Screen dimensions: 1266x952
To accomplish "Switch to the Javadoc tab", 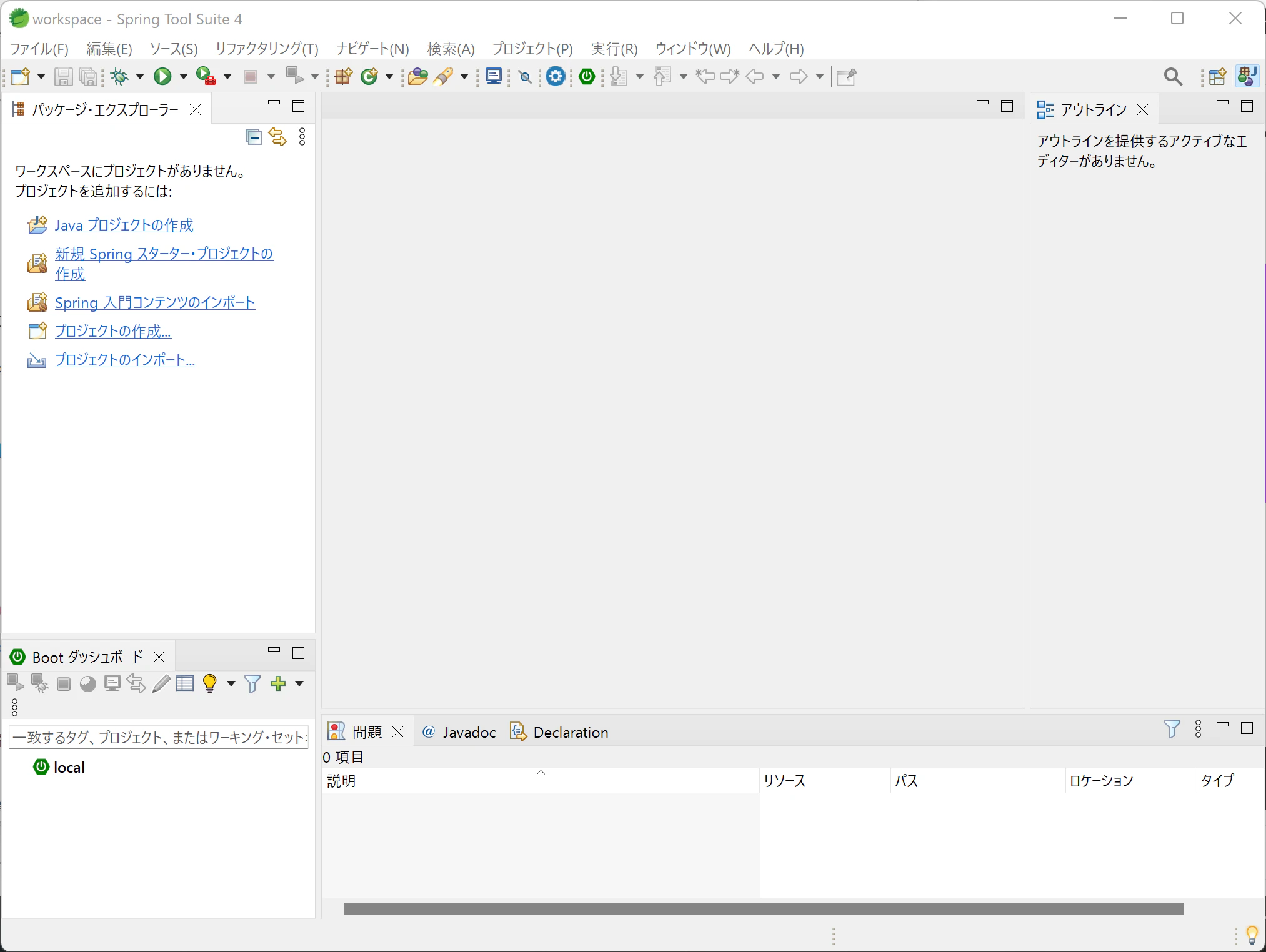I will pos(459,732).
